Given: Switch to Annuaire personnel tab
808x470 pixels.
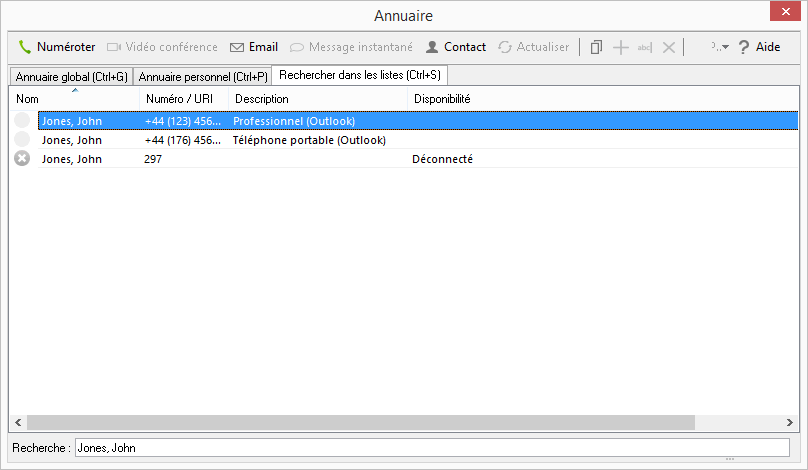Looking at the screenshot, I should click(x=203, y=77).
